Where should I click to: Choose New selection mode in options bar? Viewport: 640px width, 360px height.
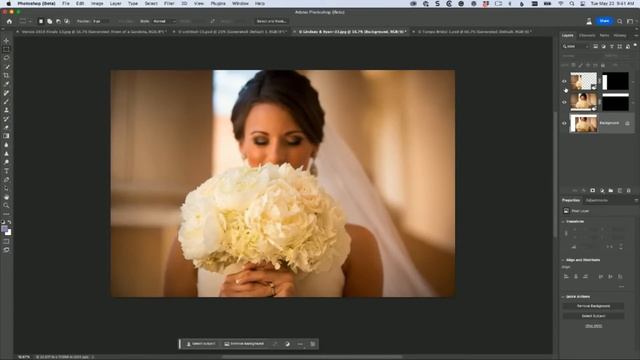(x=41, y=21)
